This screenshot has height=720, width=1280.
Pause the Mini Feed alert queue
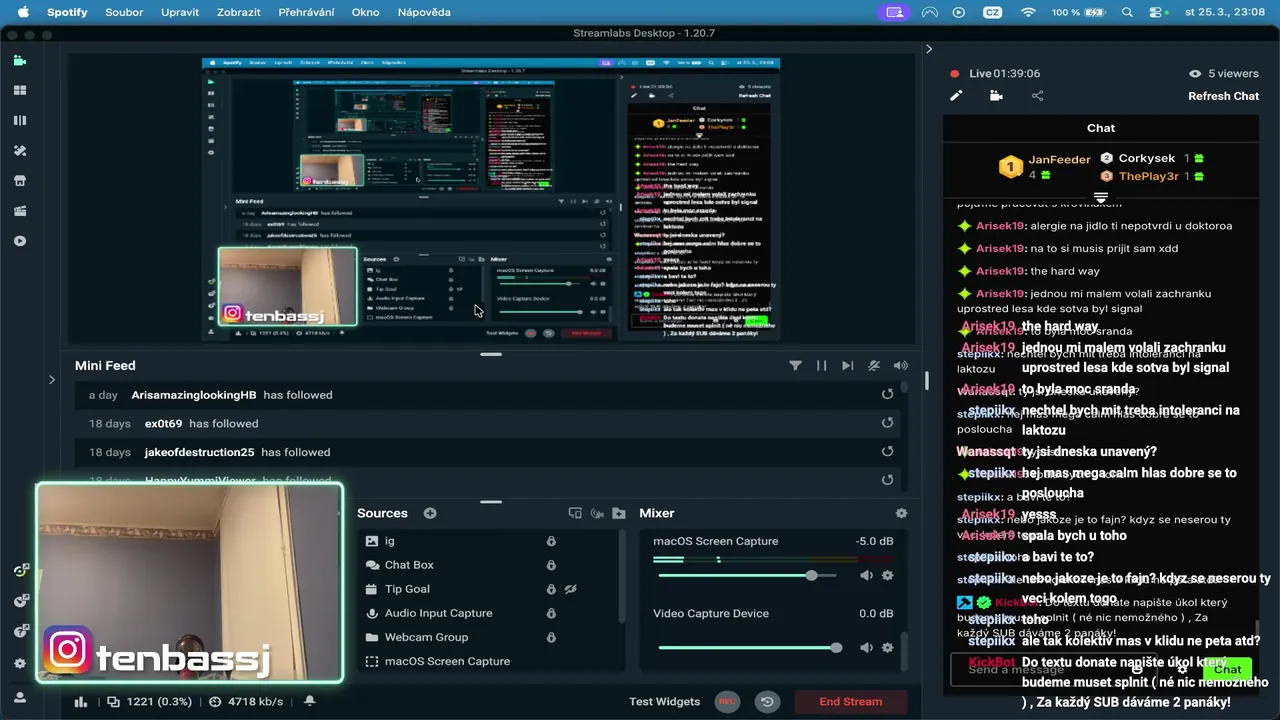pos(822,366)
